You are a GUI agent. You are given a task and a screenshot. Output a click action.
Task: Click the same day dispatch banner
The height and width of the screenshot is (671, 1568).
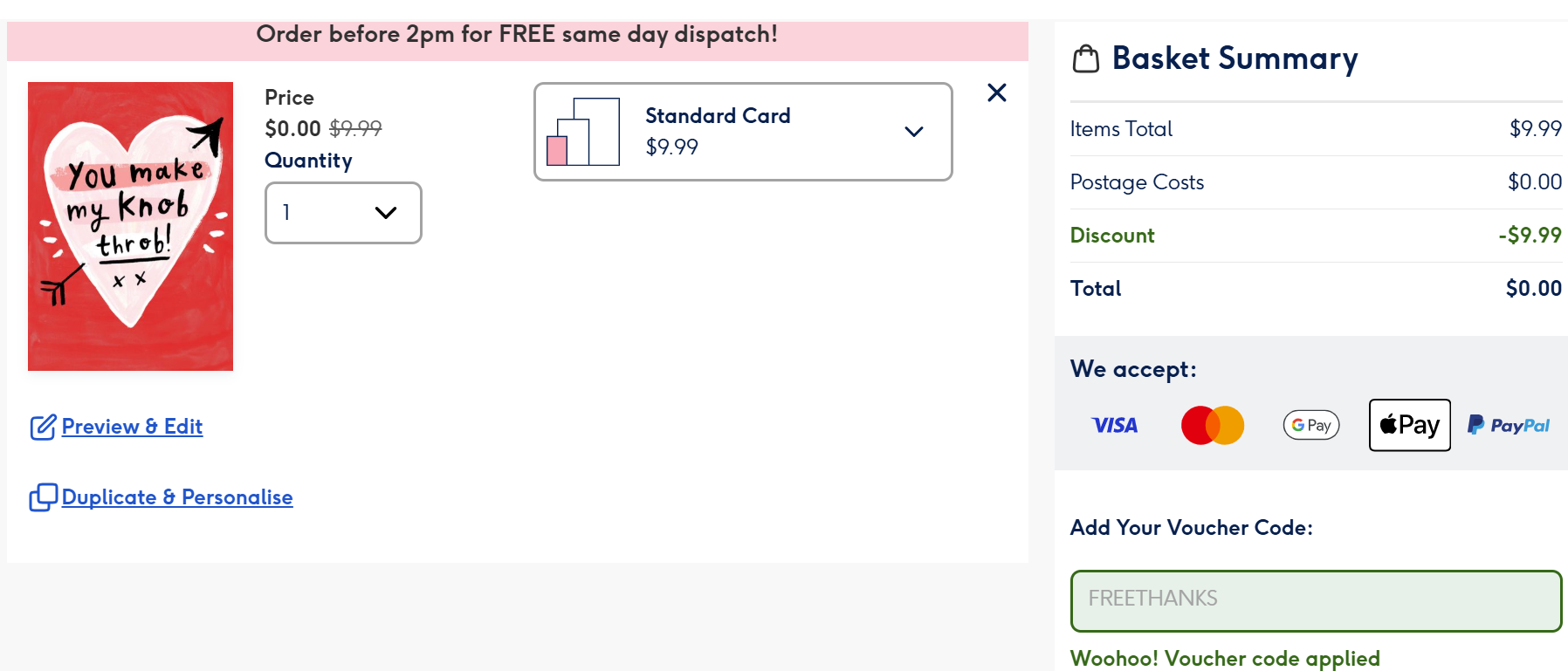point(517,37)
